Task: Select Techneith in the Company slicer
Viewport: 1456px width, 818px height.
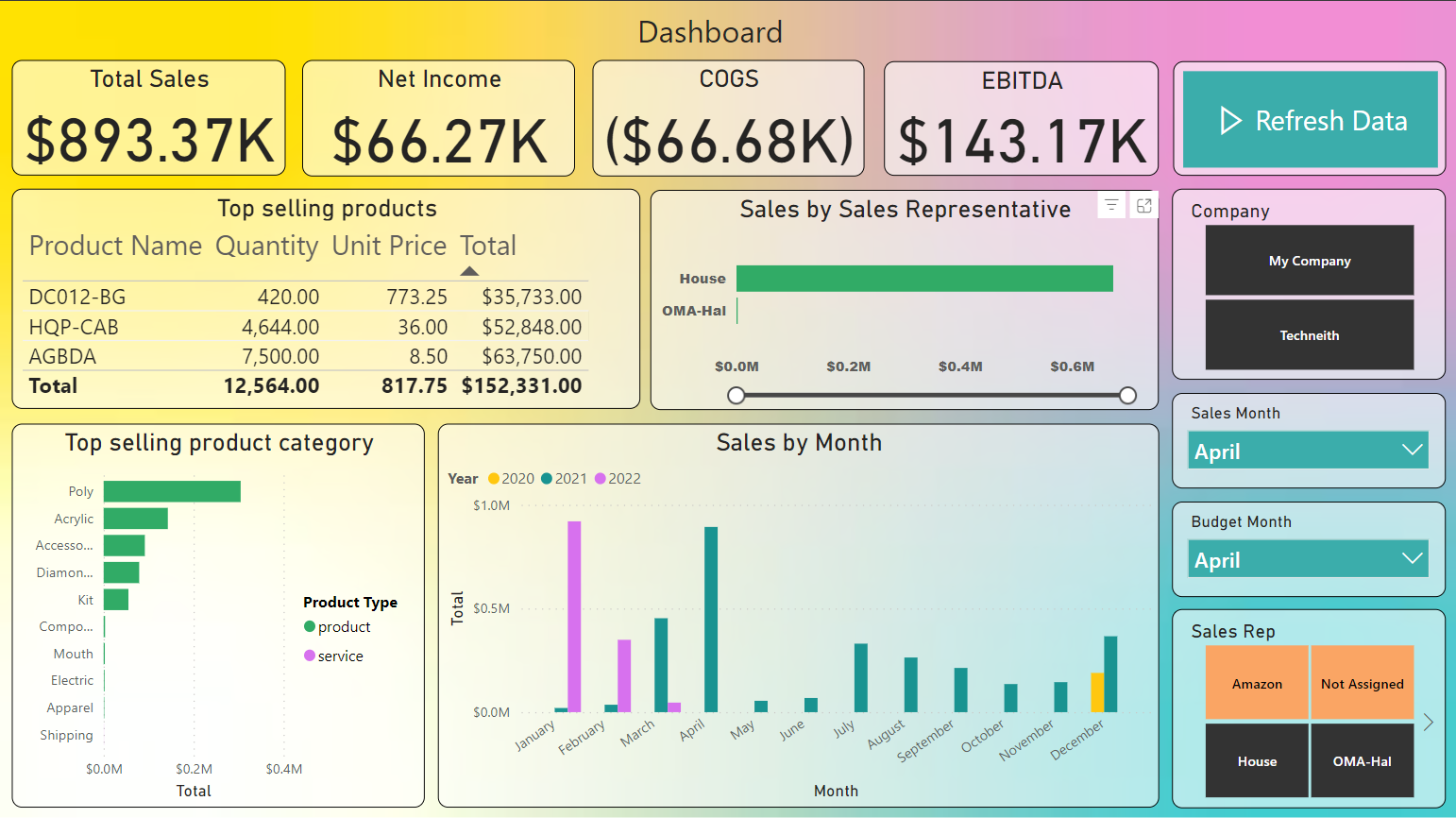Action: click(x=1309, y=334)
